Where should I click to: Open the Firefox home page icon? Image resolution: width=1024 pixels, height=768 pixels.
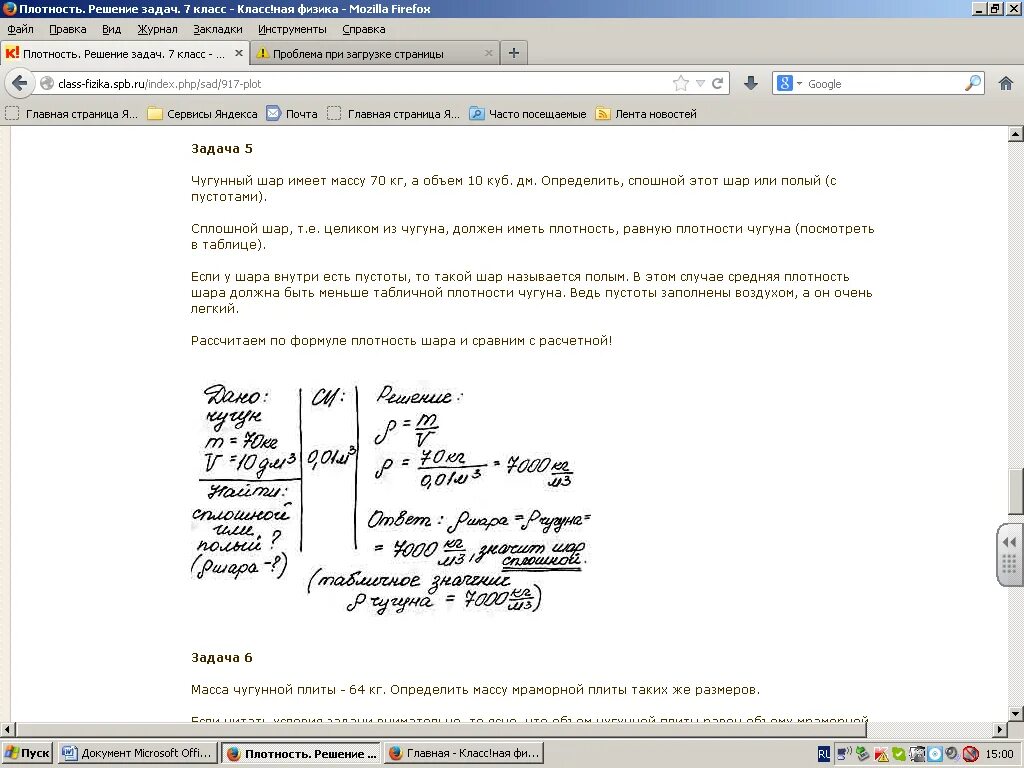(x=1006, y=83)
